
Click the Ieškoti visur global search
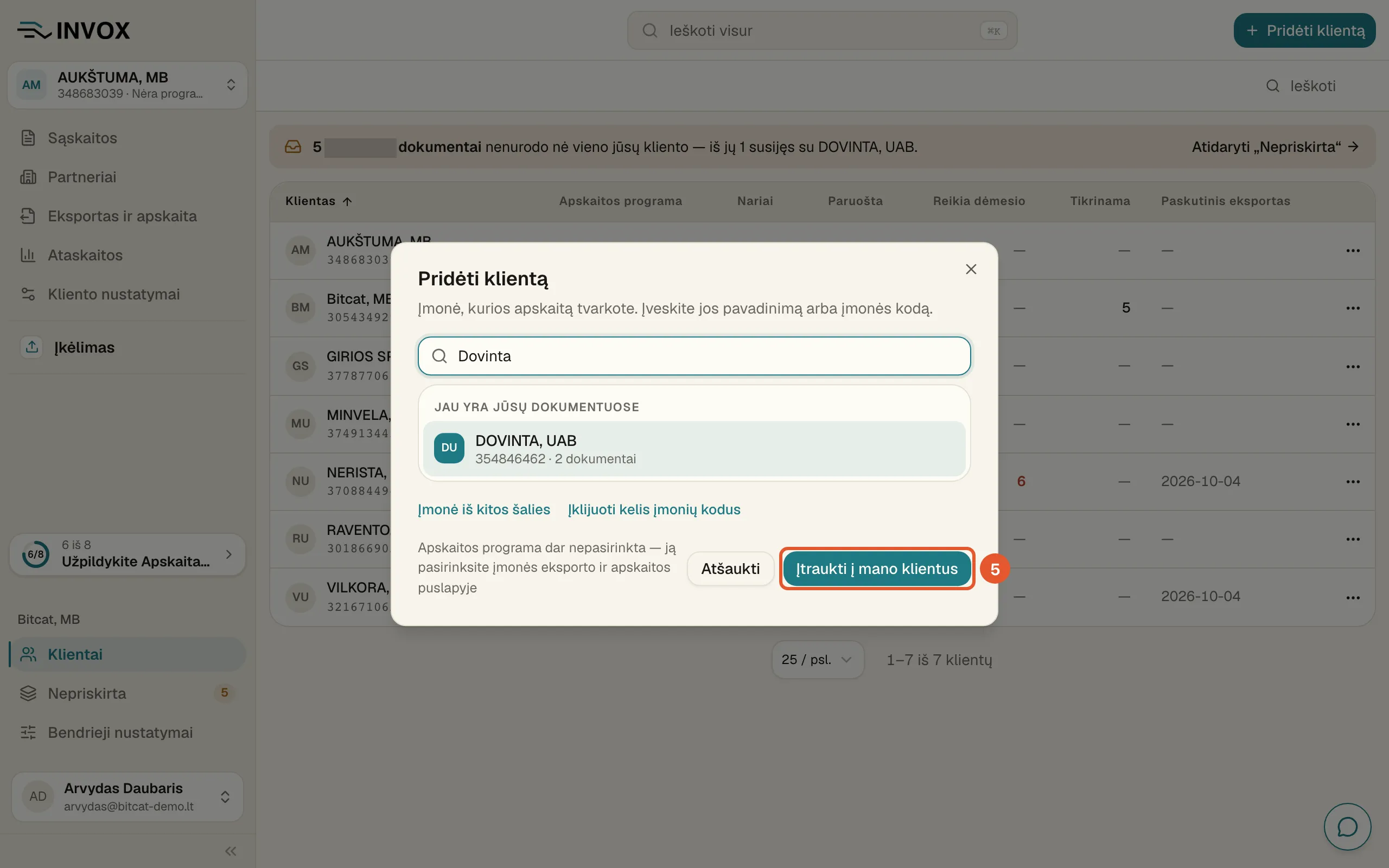822,30
